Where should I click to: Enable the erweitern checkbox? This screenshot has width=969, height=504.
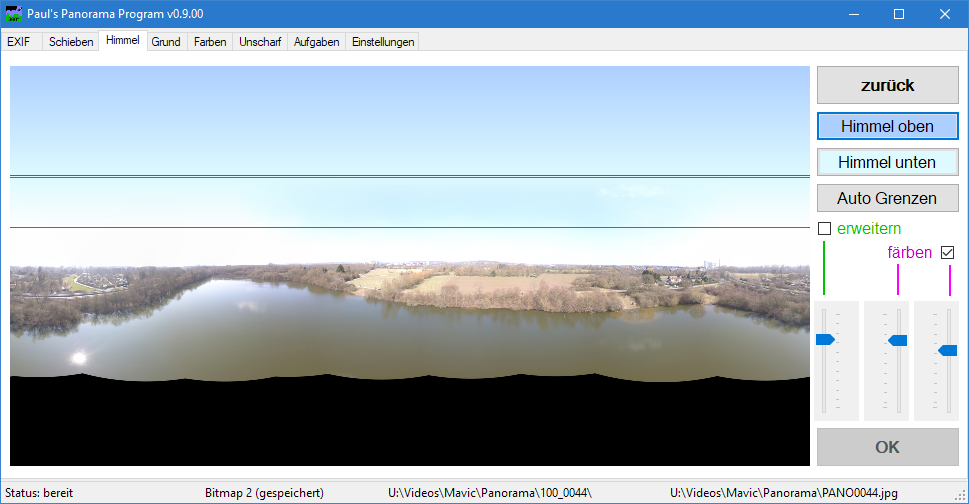coord(824,229)
